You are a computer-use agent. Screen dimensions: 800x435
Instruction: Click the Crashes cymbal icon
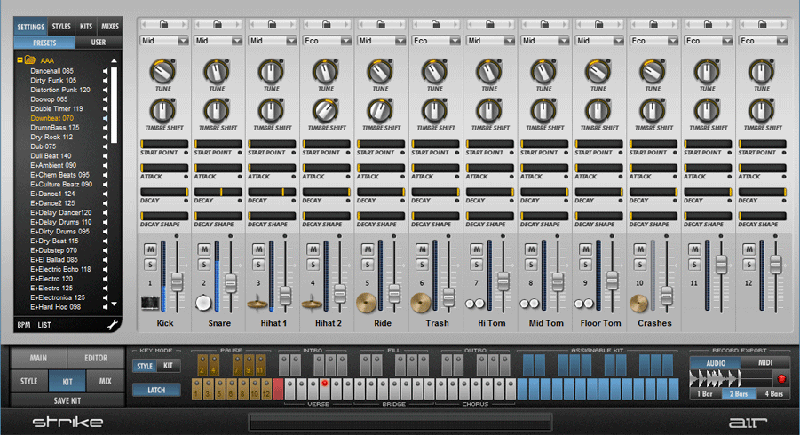(x=638, y=303)
